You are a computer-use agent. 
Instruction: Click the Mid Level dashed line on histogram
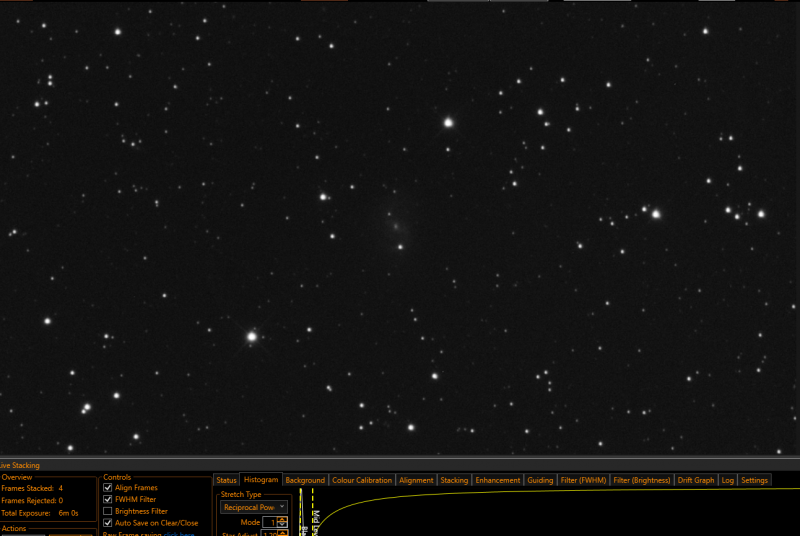tap(313, 512)
